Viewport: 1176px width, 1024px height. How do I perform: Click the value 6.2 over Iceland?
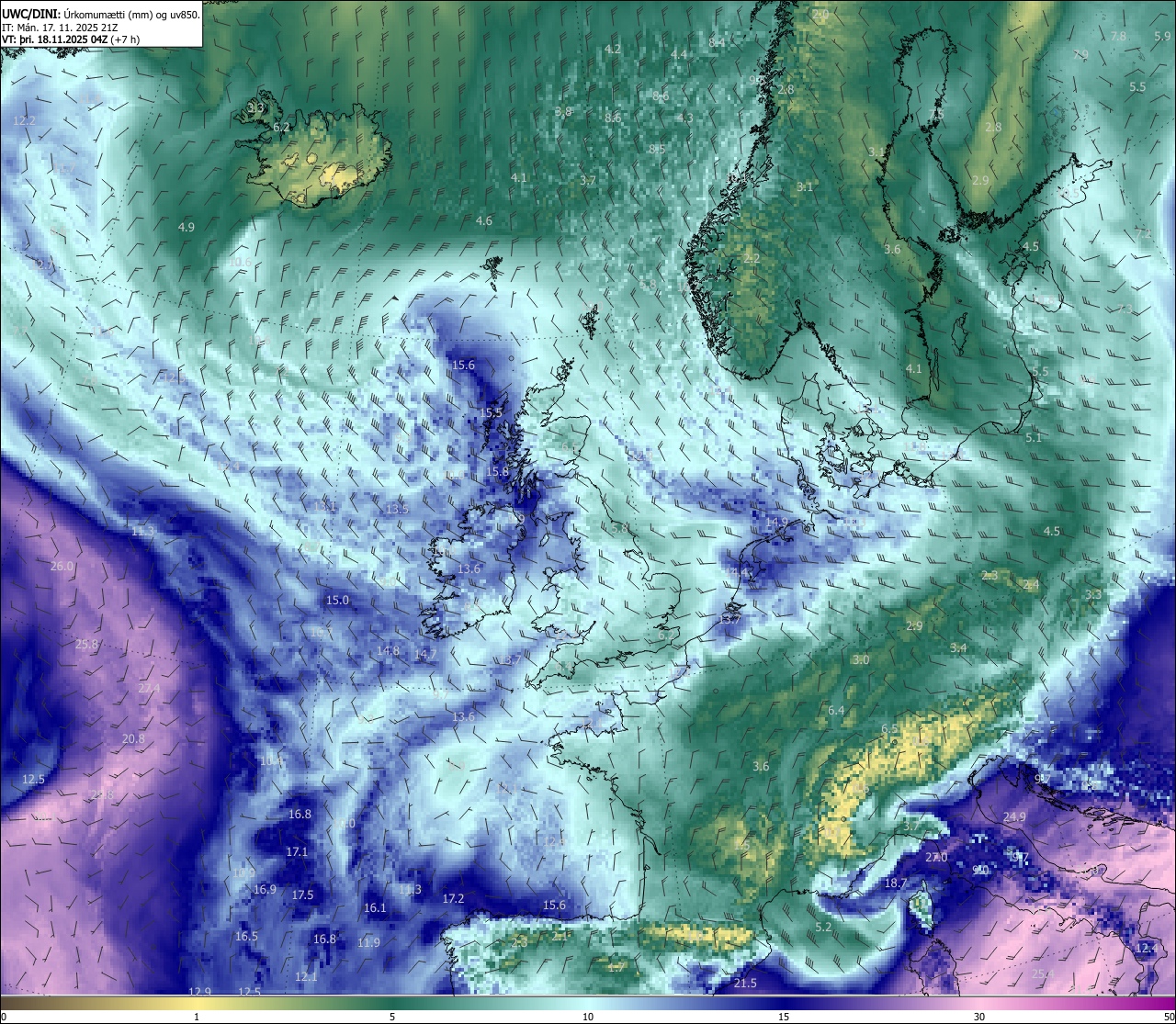point(282,128)
